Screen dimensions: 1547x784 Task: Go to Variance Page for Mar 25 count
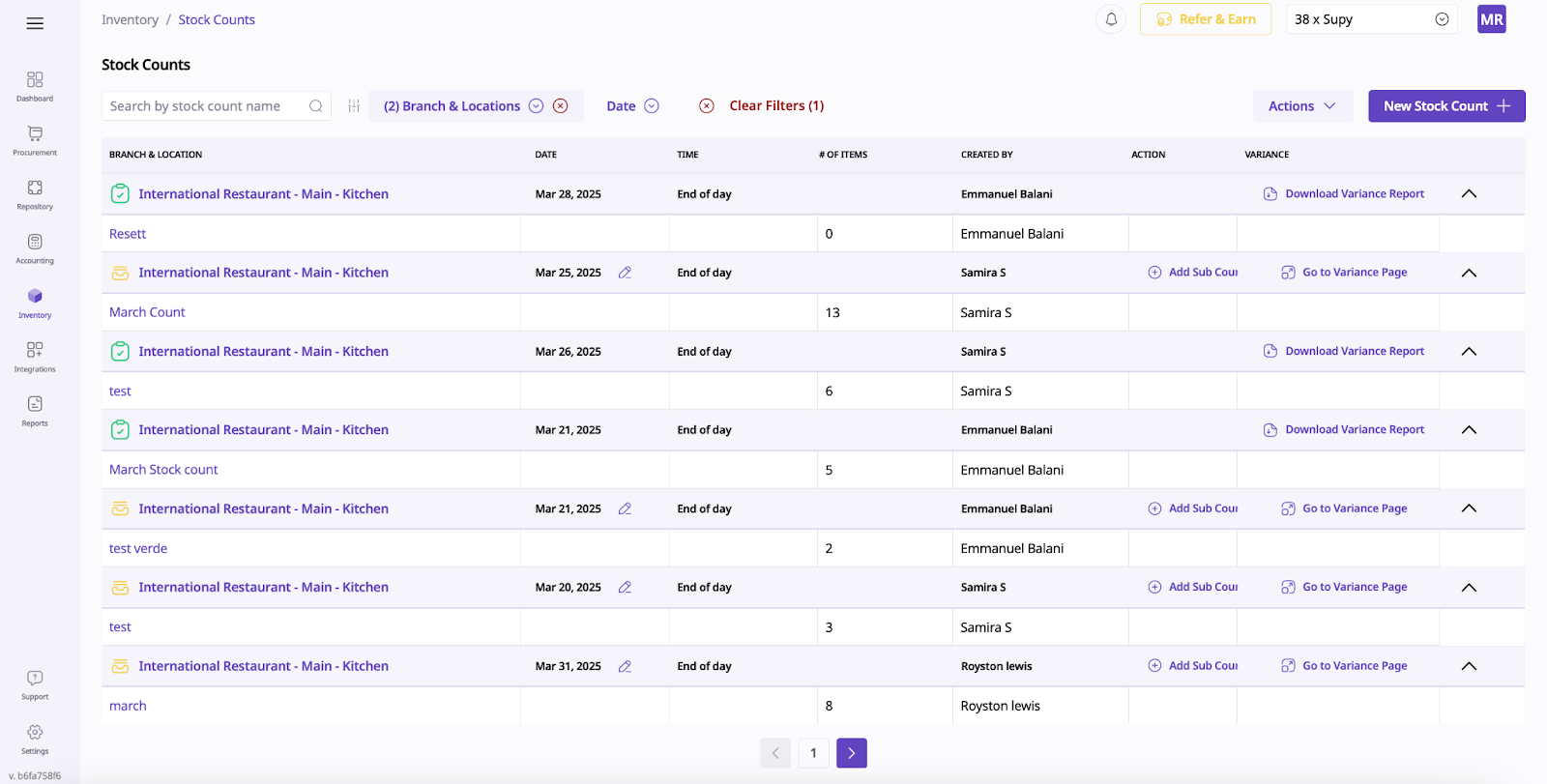(1344, 273)
